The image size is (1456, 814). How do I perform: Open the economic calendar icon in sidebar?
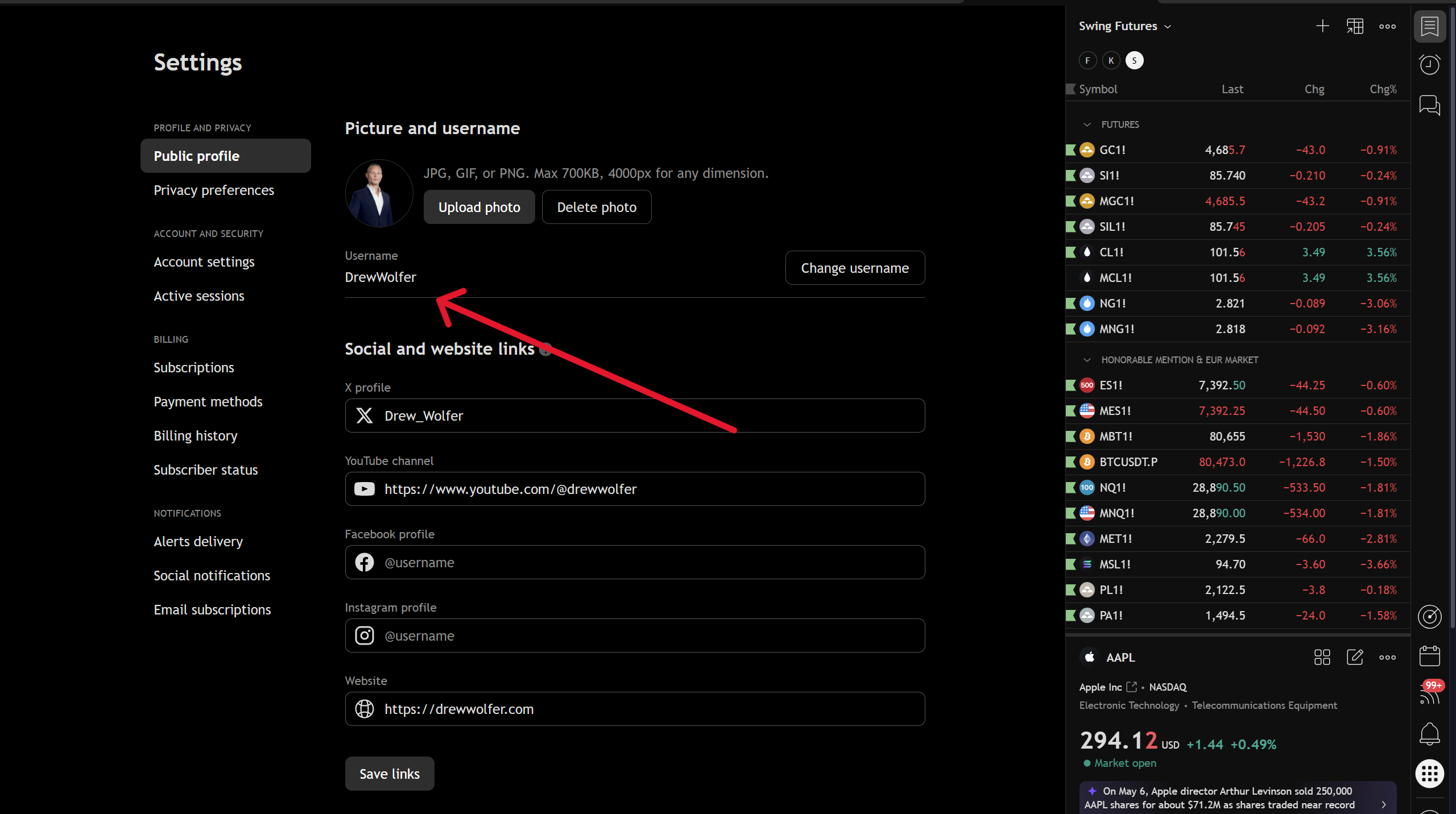click(x=1429, y=656)
